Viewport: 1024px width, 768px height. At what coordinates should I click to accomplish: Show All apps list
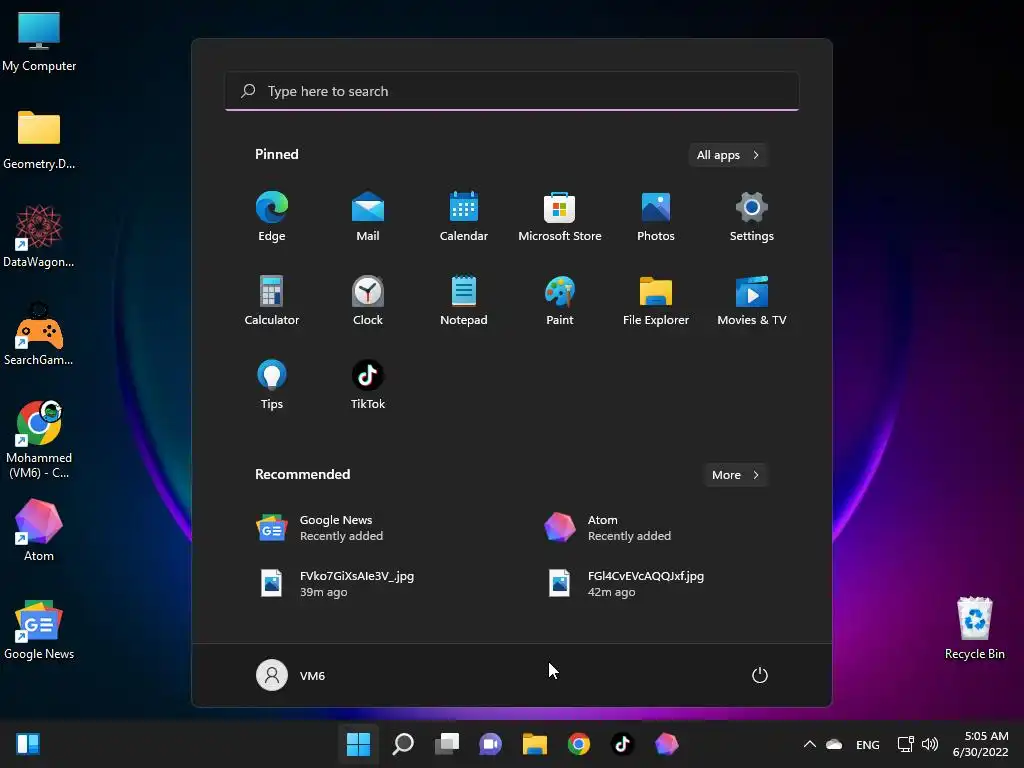click(x=728, y=155)
